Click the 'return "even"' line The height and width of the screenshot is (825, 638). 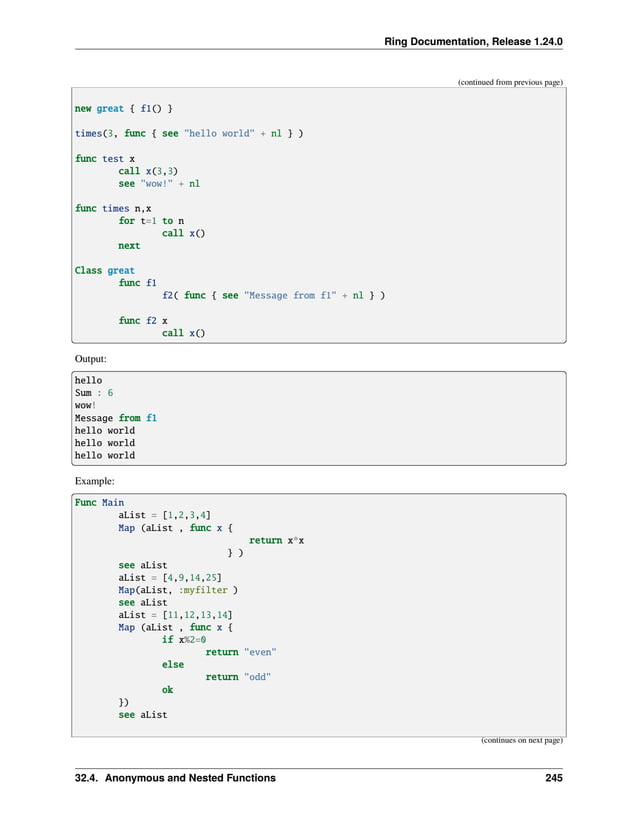coord(241,652)
